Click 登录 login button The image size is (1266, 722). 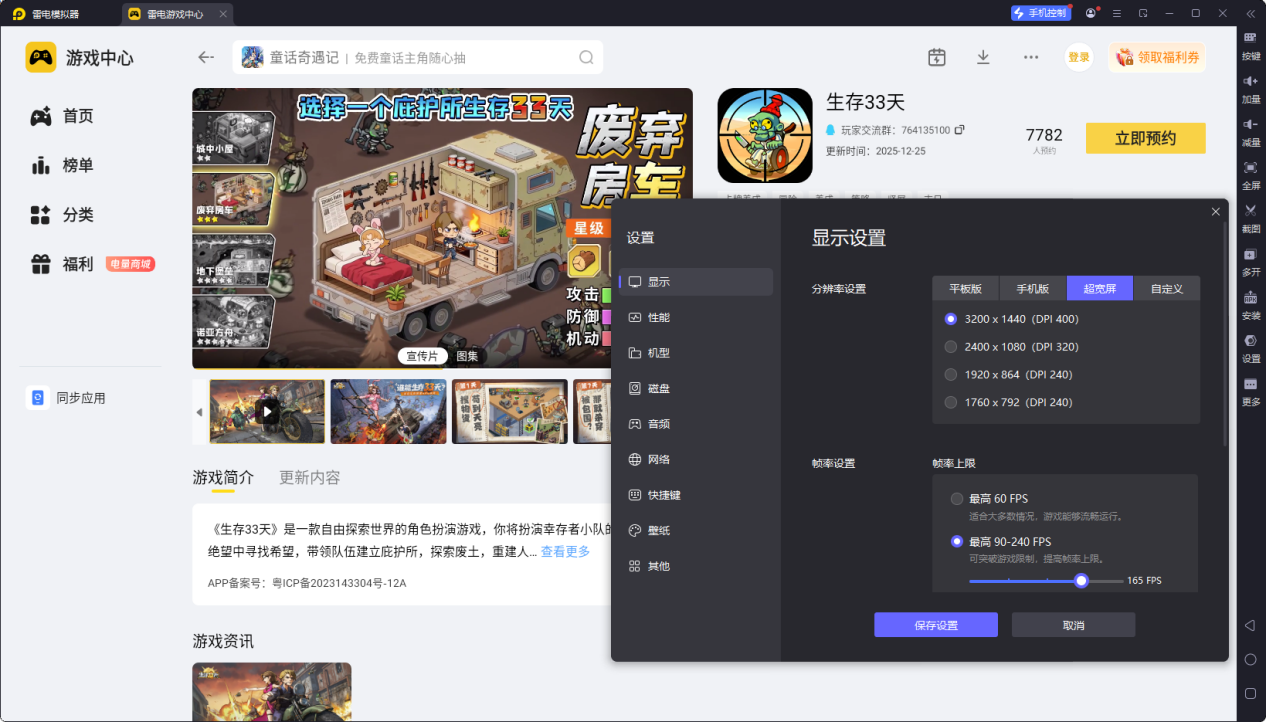[x=1079, y=57]
